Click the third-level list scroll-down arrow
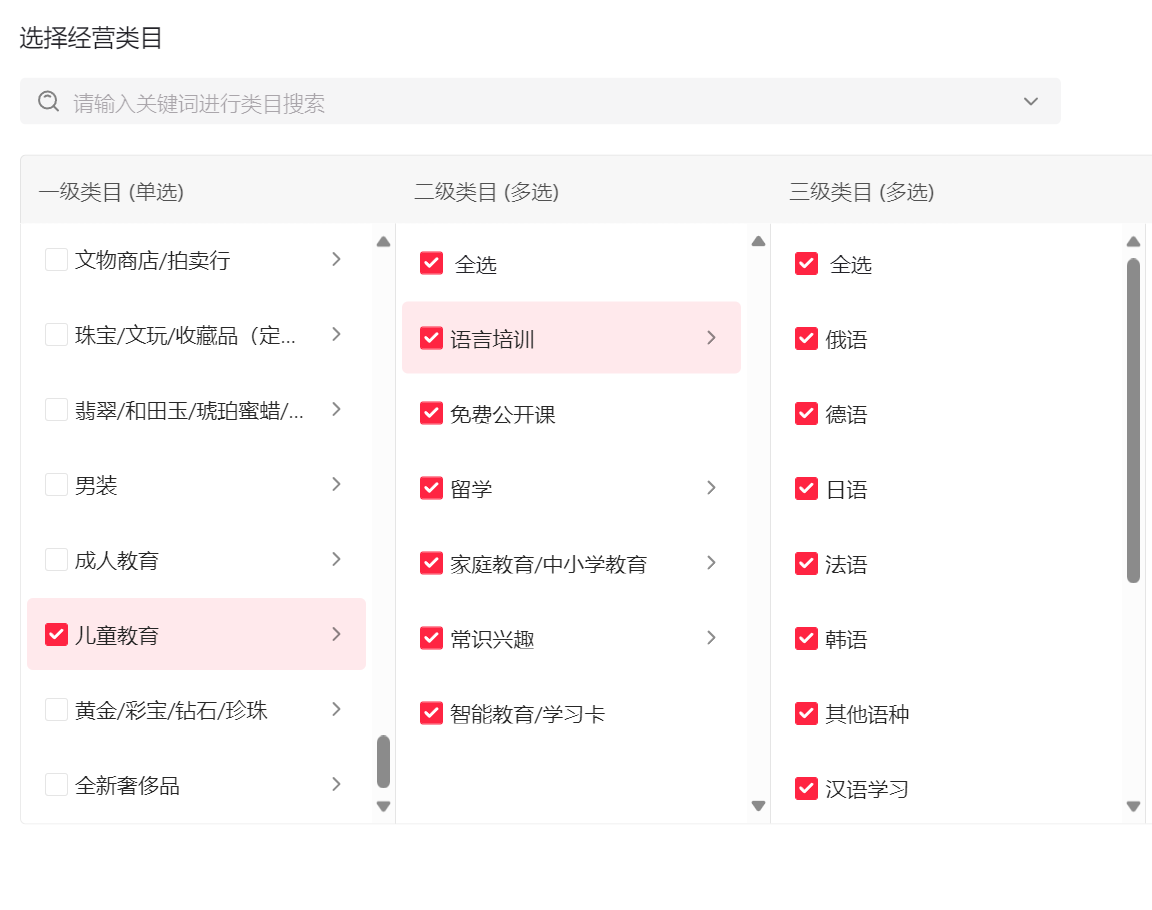Viewport: 1152px width, 910px height. pyautogui.click(x=1133, y=806)
